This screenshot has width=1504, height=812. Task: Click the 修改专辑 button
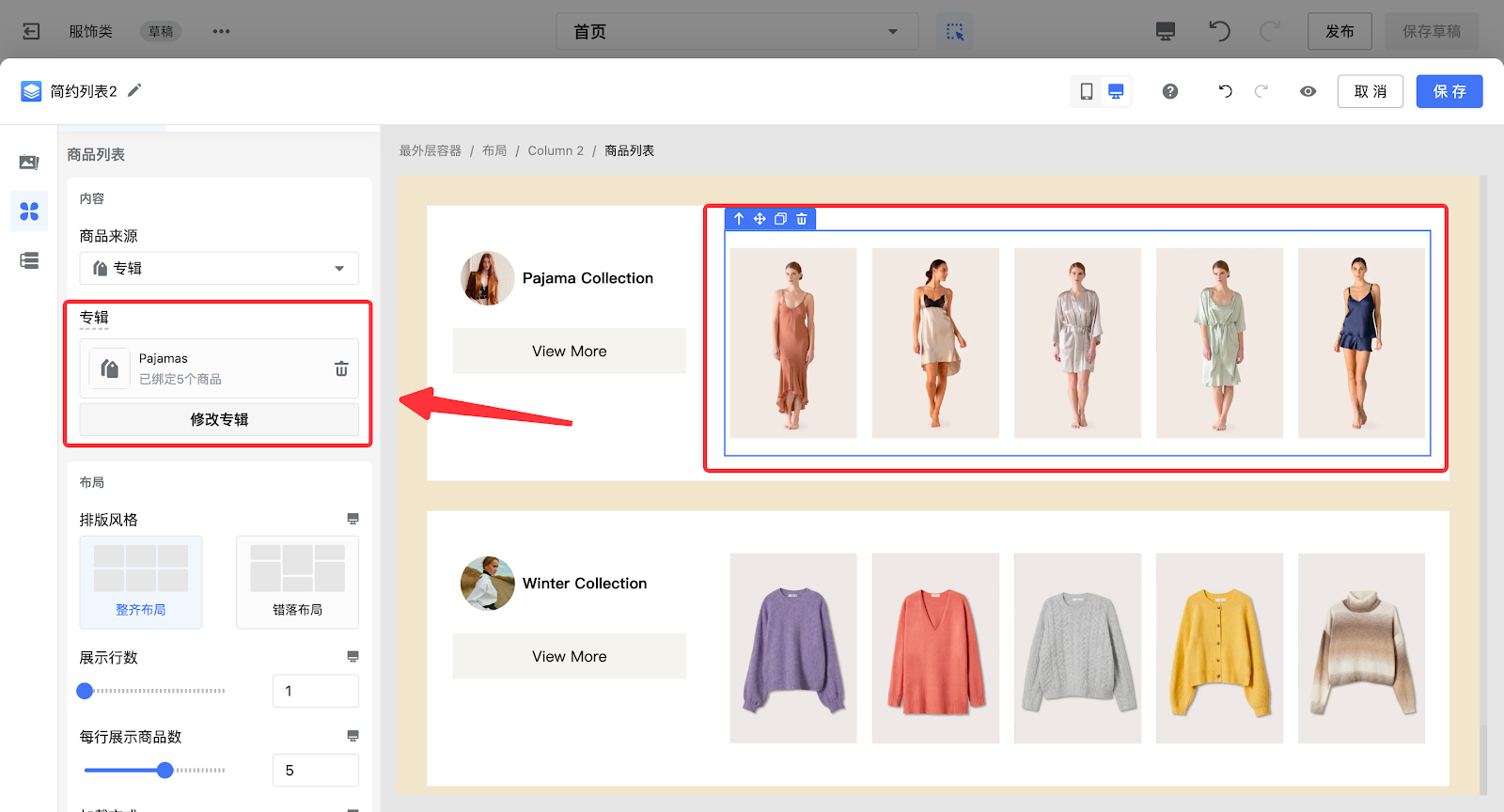click(219, 420)
